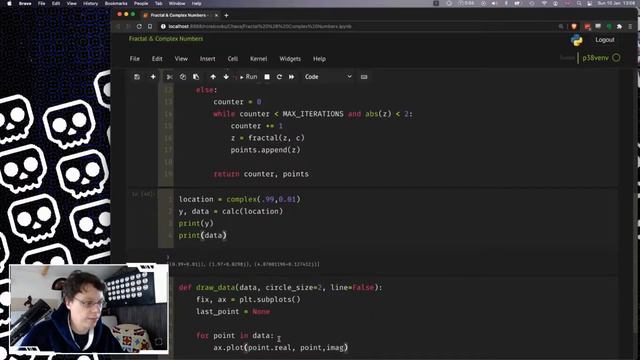Click the Logout button
The image size is (640, 360).
click(x=604, y=40)
